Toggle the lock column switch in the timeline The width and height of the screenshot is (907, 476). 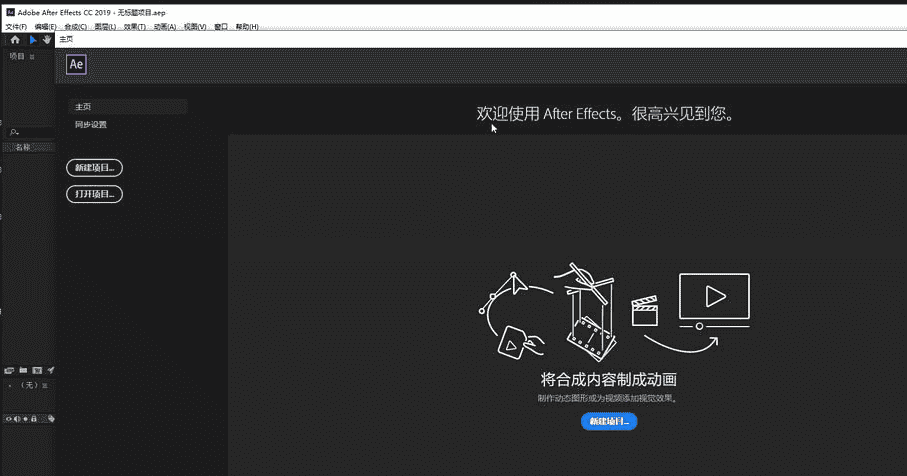(x=34, y=419)
